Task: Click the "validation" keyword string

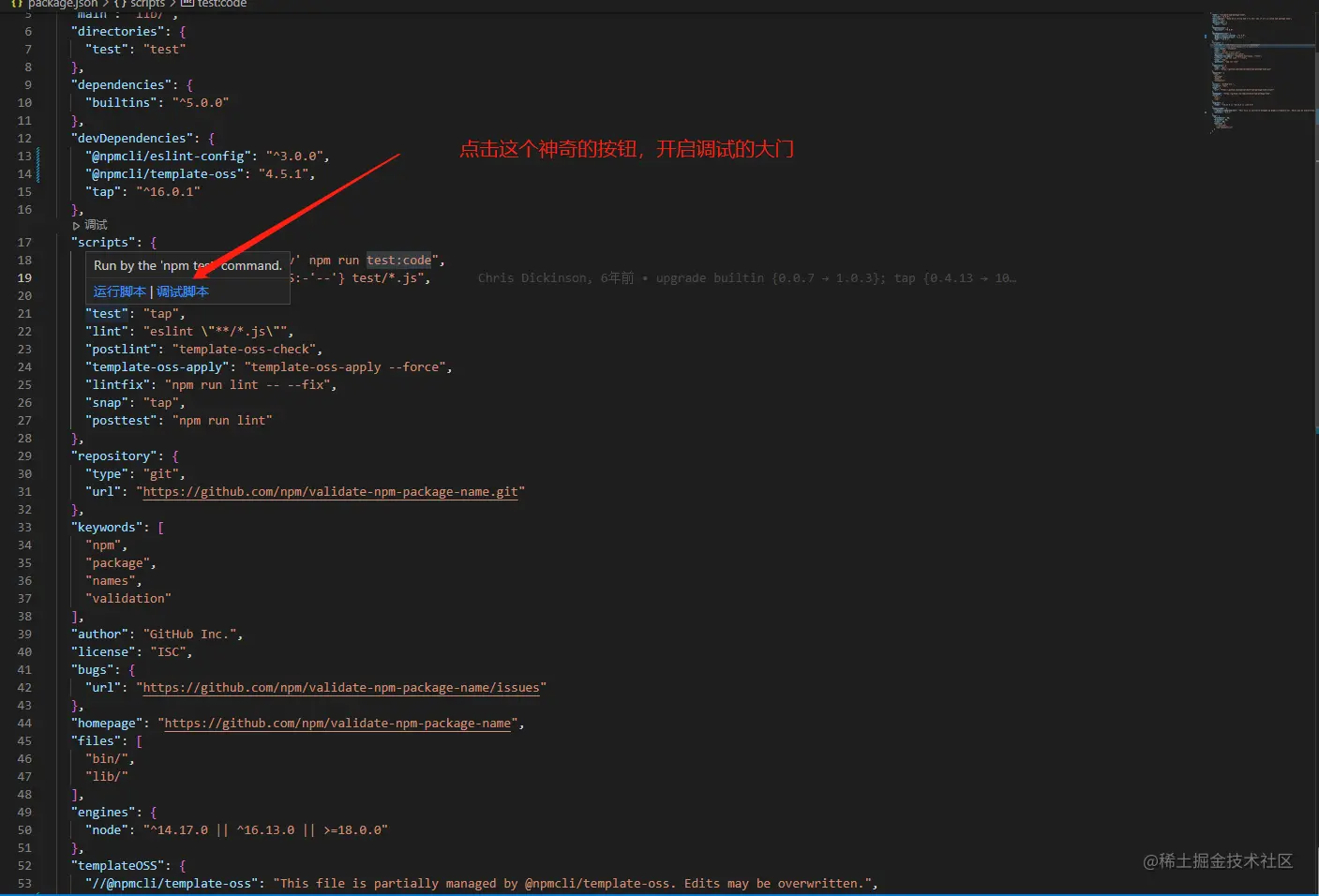Action: click(x=128, y=599)
